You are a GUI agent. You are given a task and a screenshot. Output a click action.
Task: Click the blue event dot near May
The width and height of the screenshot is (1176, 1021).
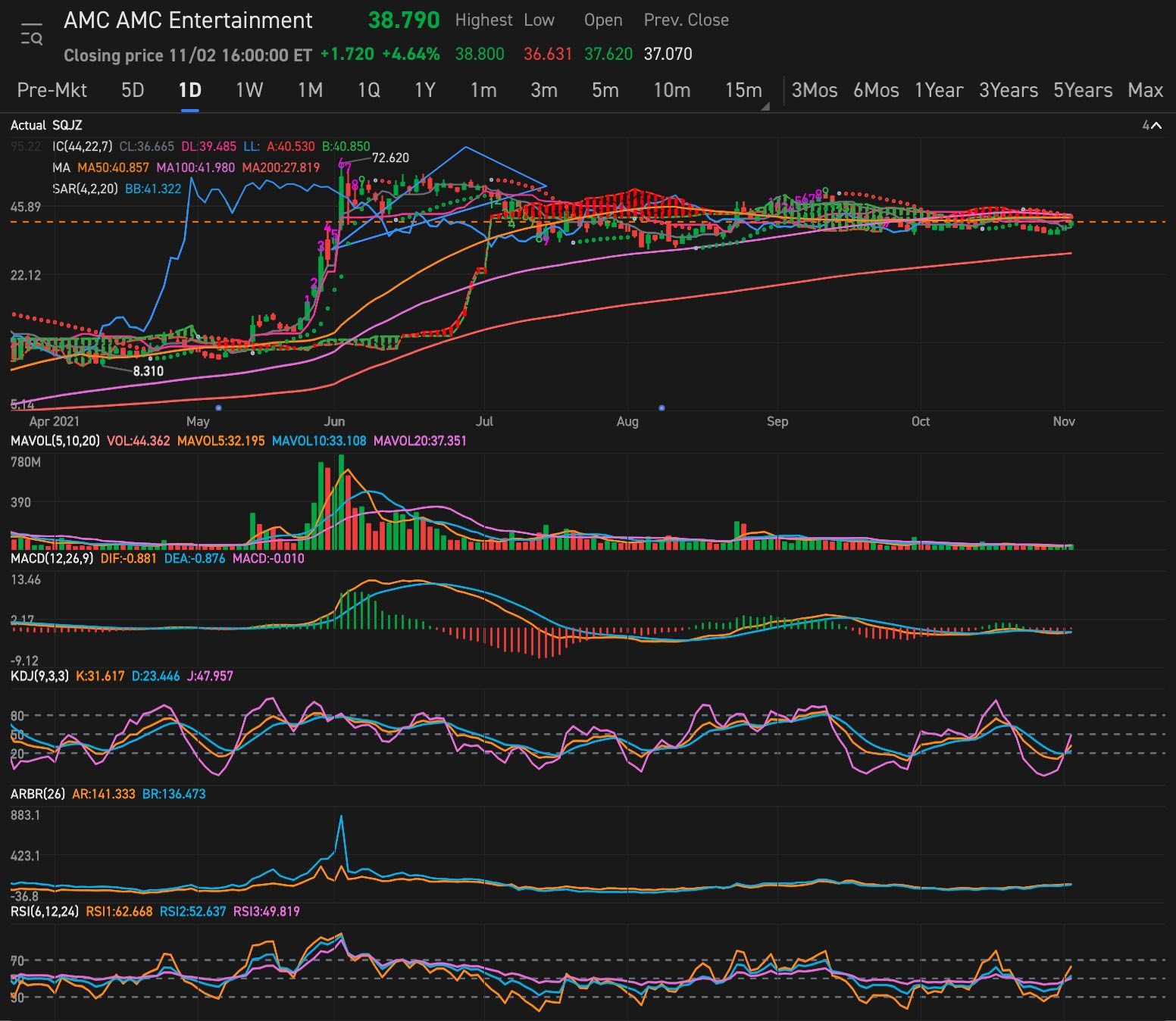click(218, 407)
